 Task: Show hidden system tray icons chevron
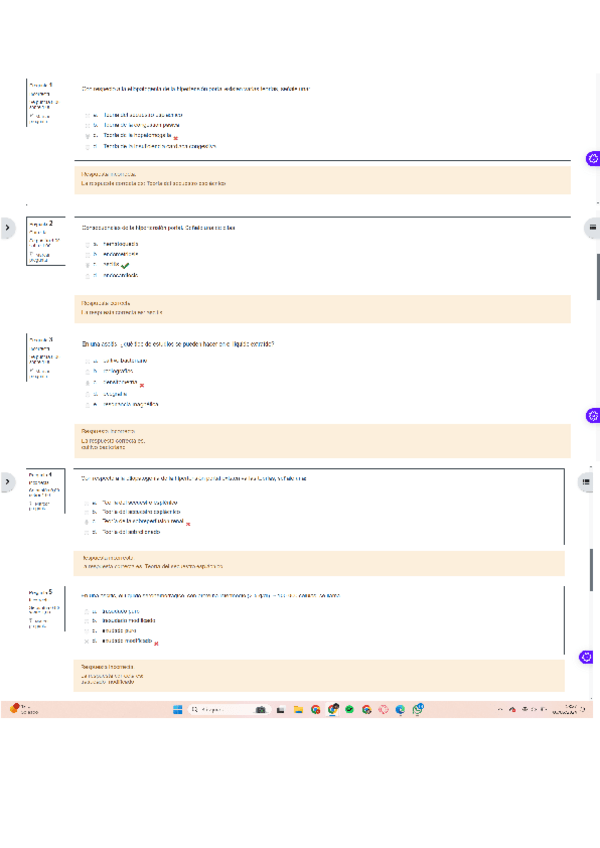pyautogui.click(x=499, y=710)
